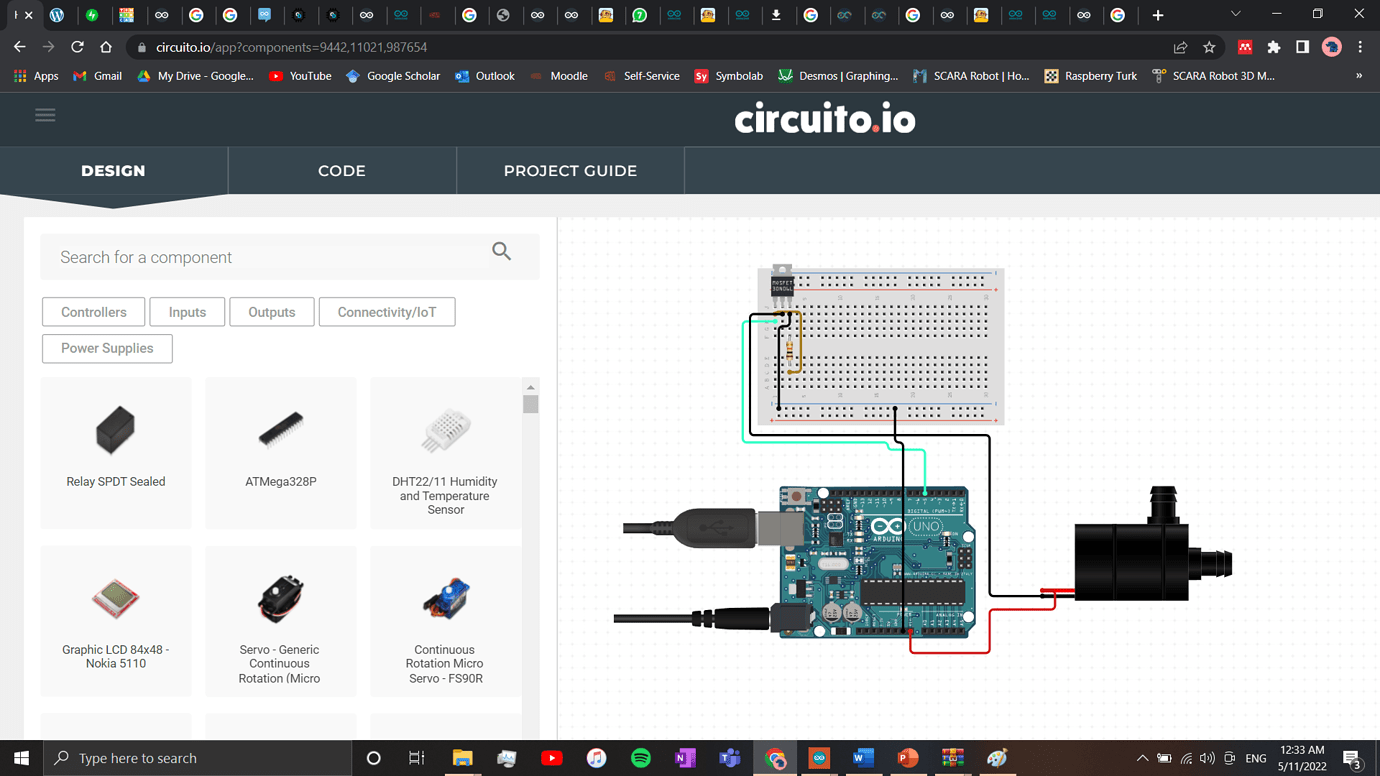
Task: Open Spotify from the taskbar
Action: coord(641,757)
